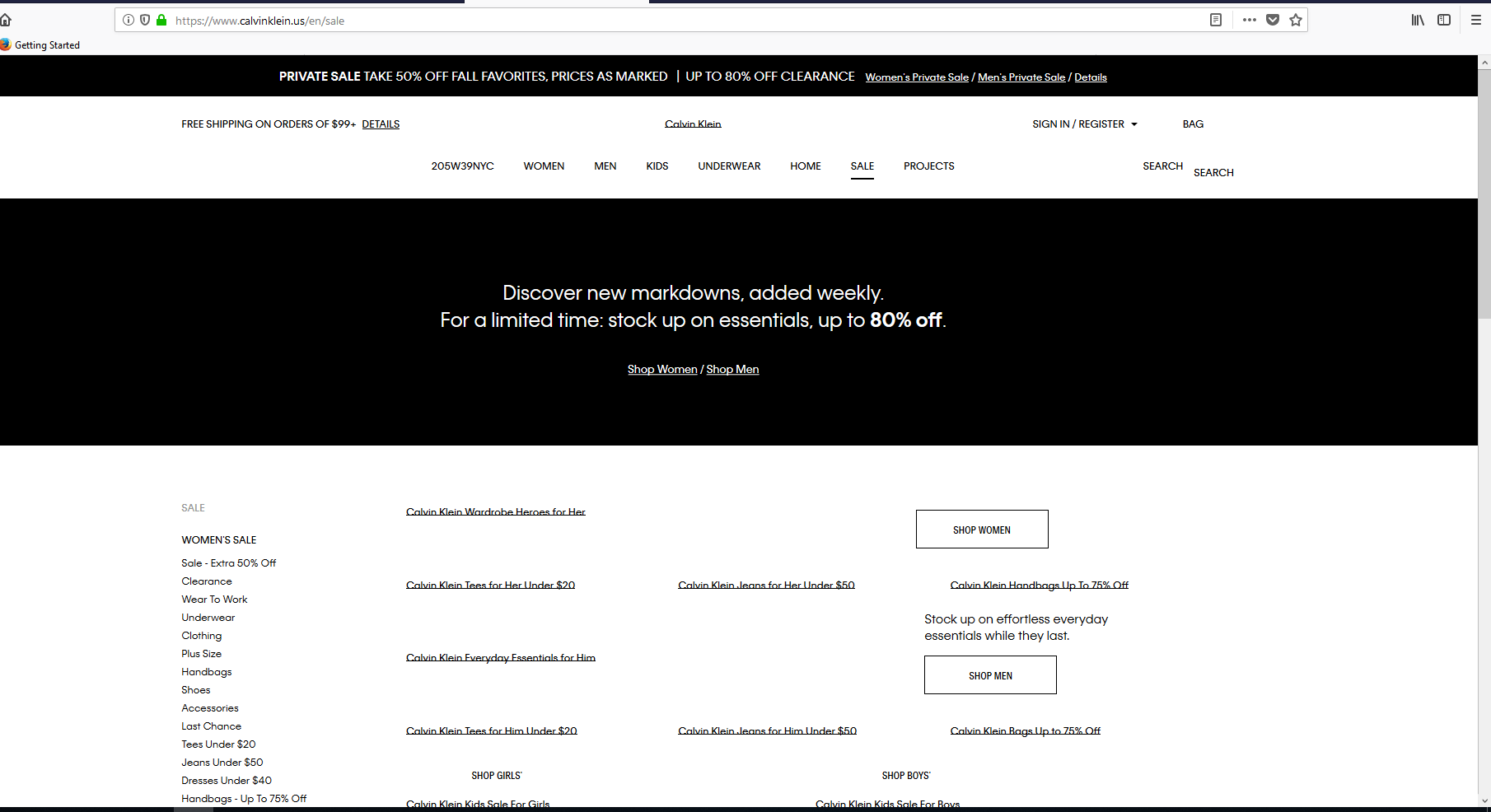Open Wardrobe Heroes for Her link
This screenshot has height=812, width=1491.
496,512
